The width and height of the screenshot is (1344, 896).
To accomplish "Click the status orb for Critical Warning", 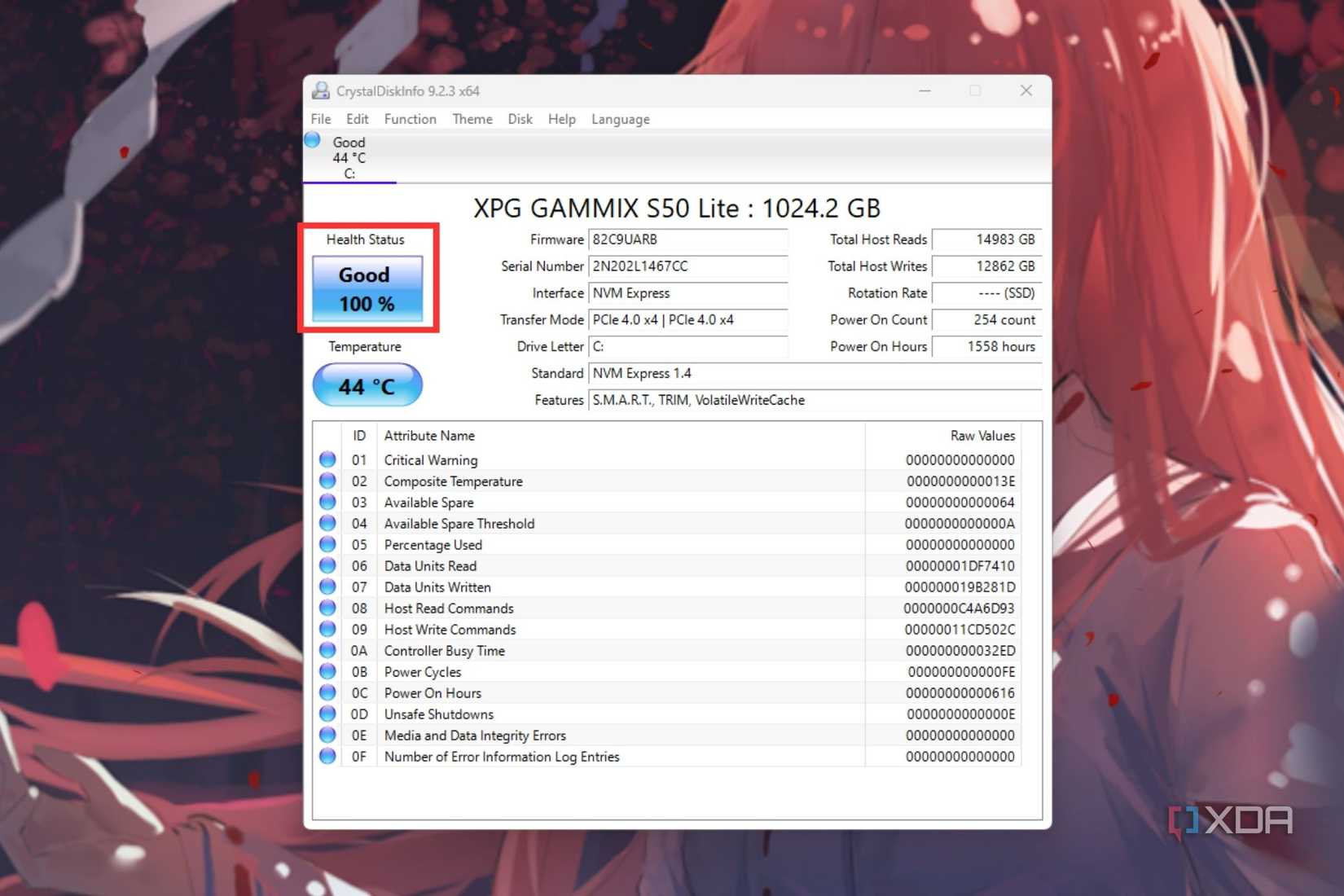I will [327, 459].
